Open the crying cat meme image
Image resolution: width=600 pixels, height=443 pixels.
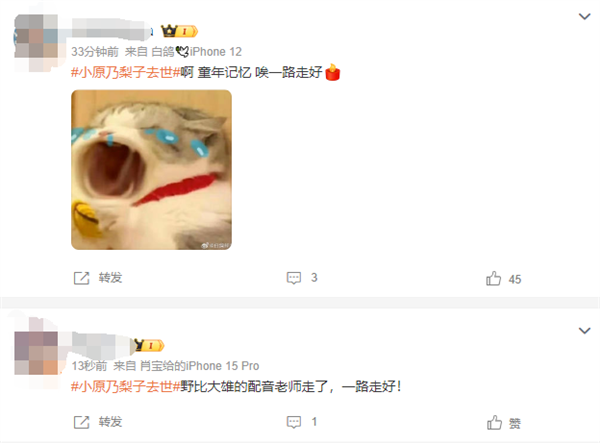152,170
